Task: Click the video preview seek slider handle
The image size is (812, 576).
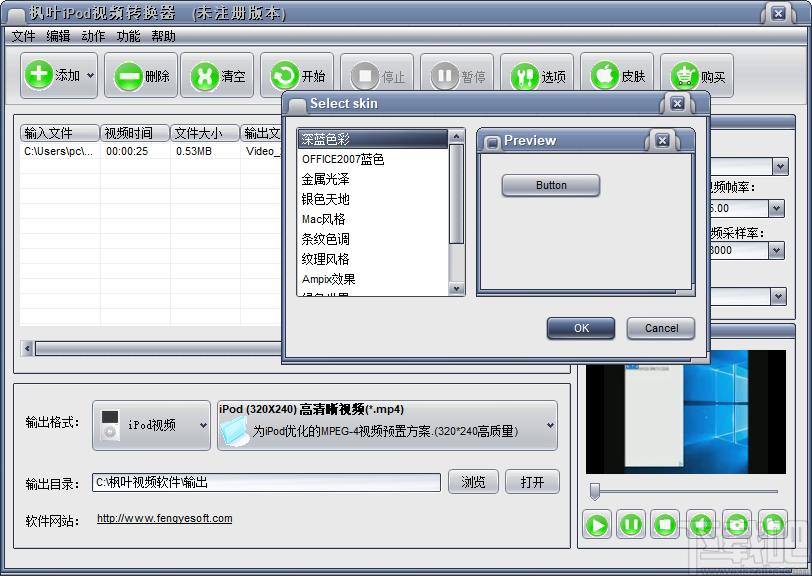Action: [x=594, y=492]
